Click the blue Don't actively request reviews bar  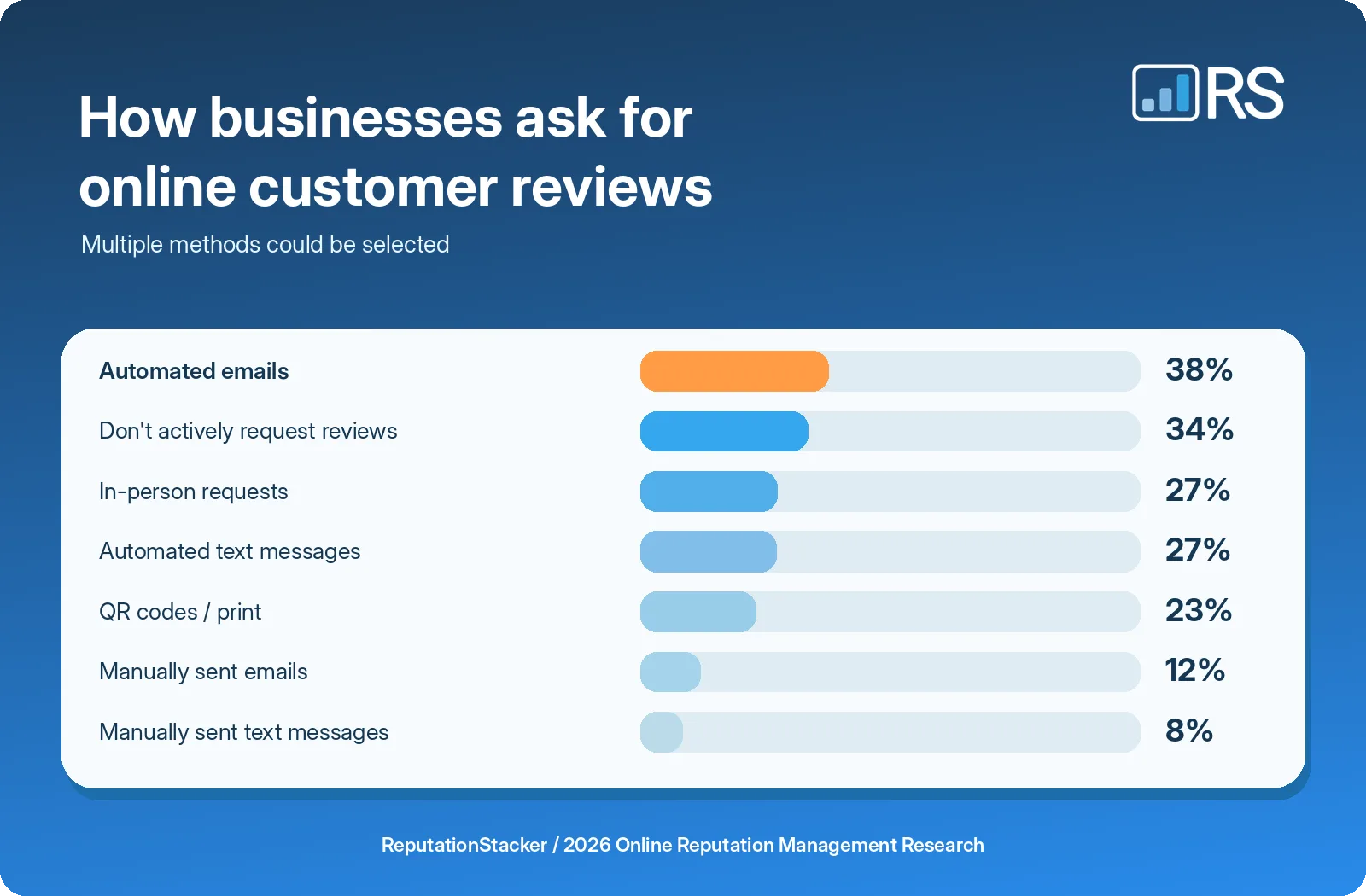pos(724,431)
